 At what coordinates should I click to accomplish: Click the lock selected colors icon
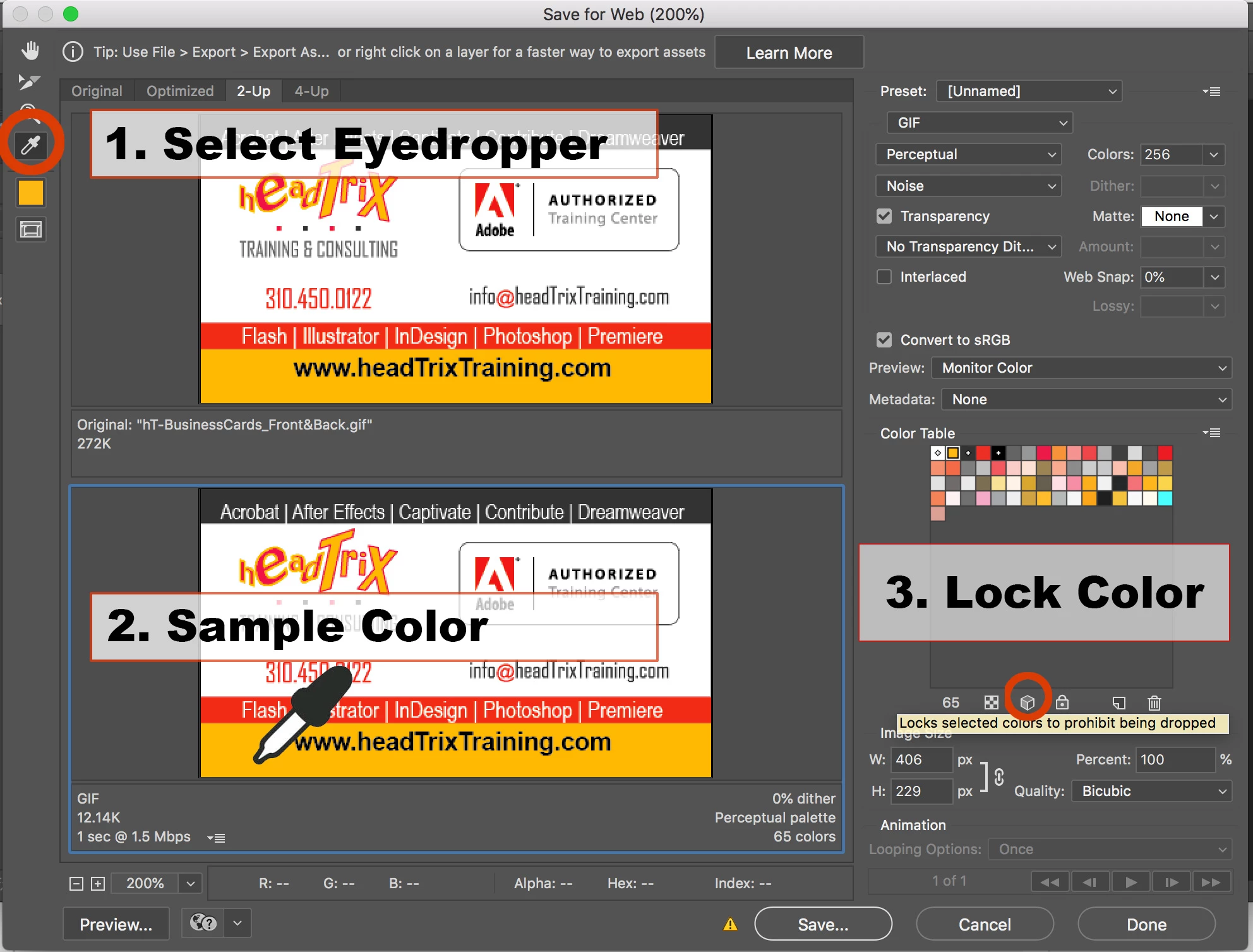[x=1062, y=702]
